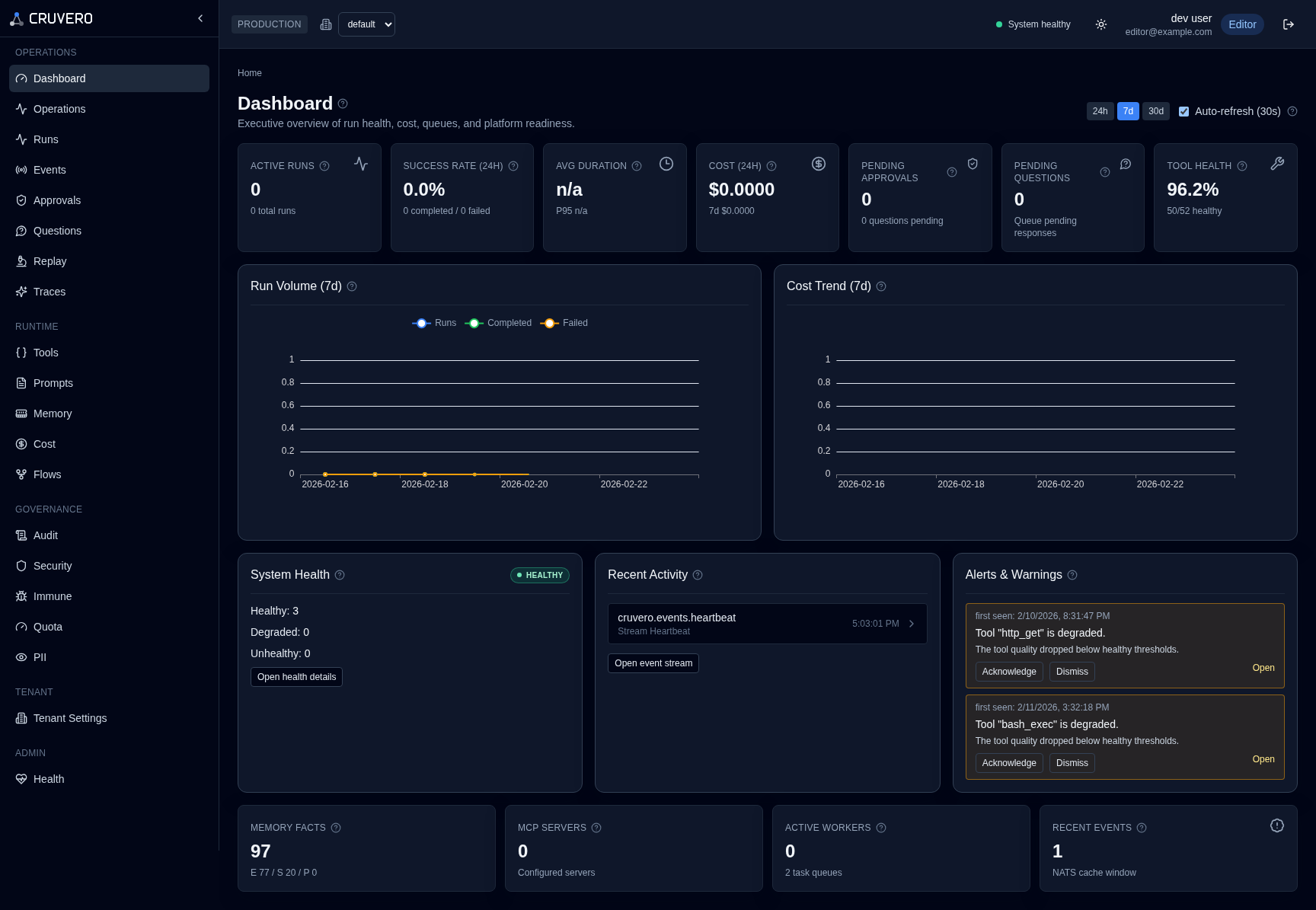Toggle light theme with the sun icon
The width and height of the screenshot is (1316, 910).
pos(1100,24)
